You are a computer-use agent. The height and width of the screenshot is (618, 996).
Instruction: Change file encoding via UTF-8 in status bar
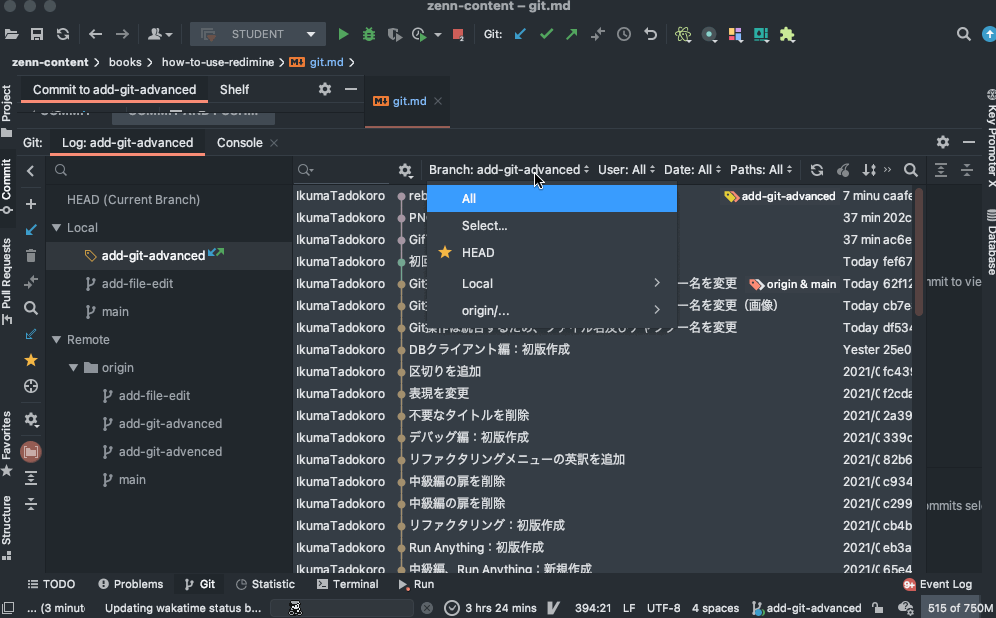(666, 607)
